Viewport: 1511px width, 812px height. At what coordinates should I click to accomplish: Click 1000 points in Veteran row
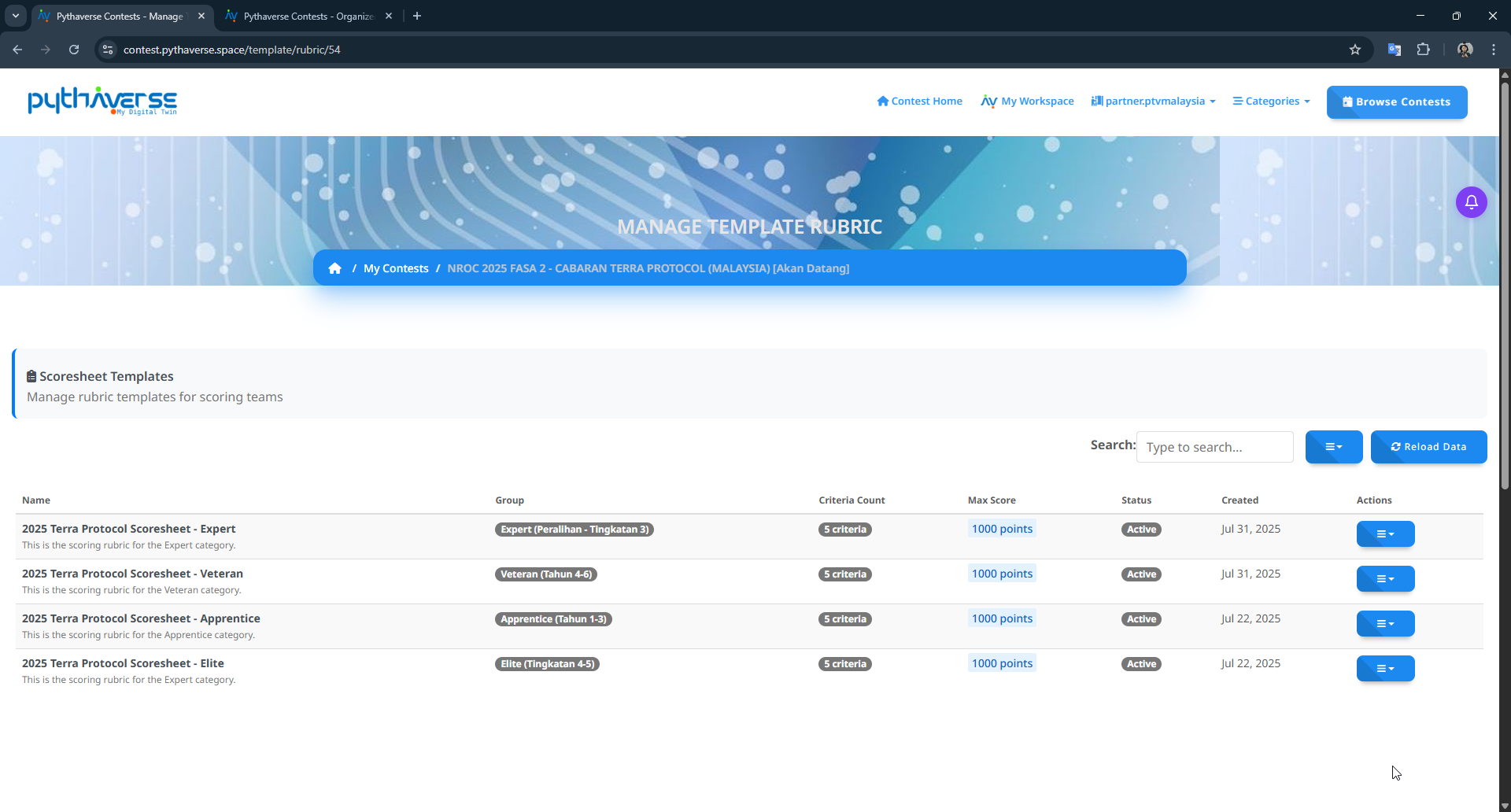pyautogui.click(x=1002, y=574)
